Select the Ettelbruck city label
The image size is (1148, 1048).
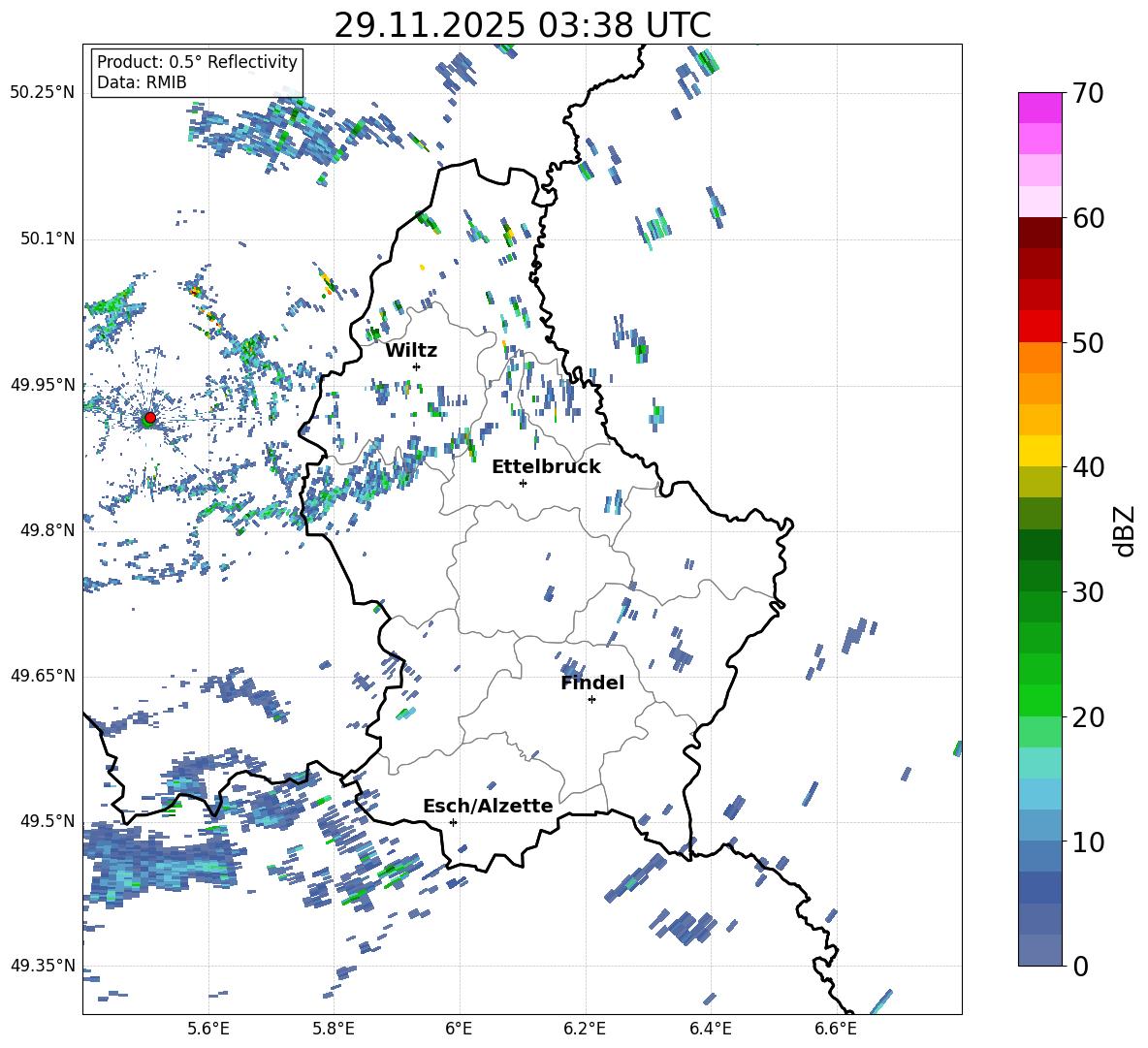pyautogui.click(x=546, y=466)
